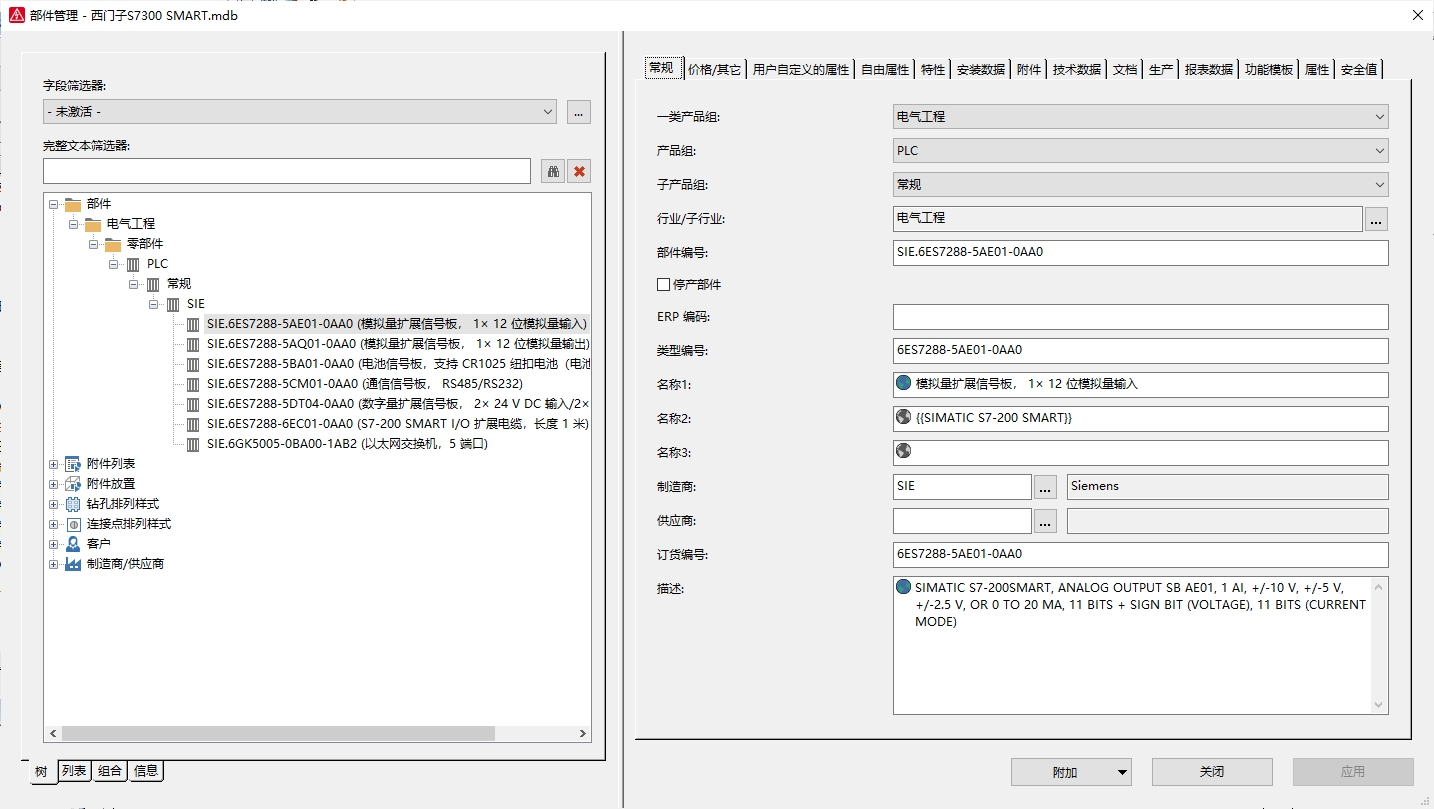Click the globe icon in 名称1 field

pyautogui.click(x=904, y=383)
